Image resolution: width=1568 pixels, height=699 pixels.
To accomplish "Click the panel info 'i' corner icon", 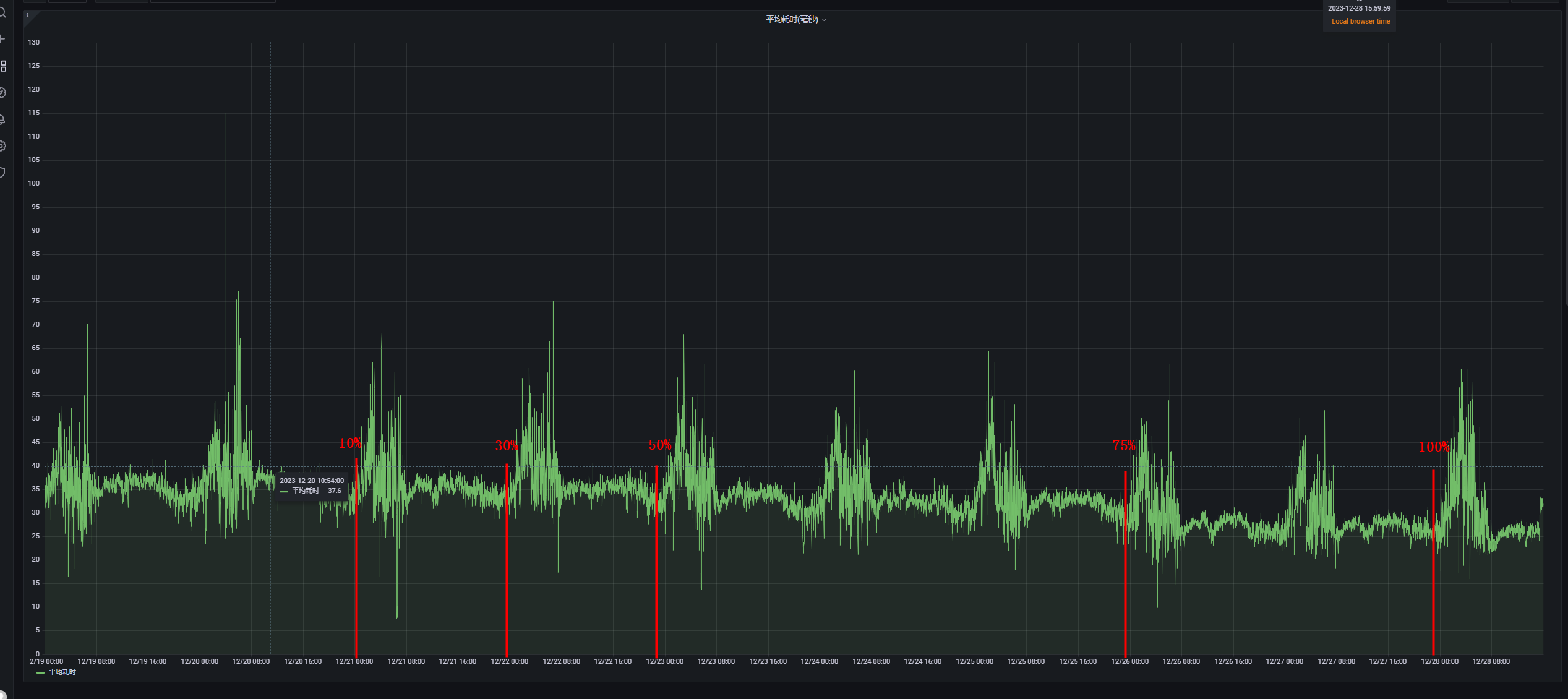I will click(x=27, y=15).
